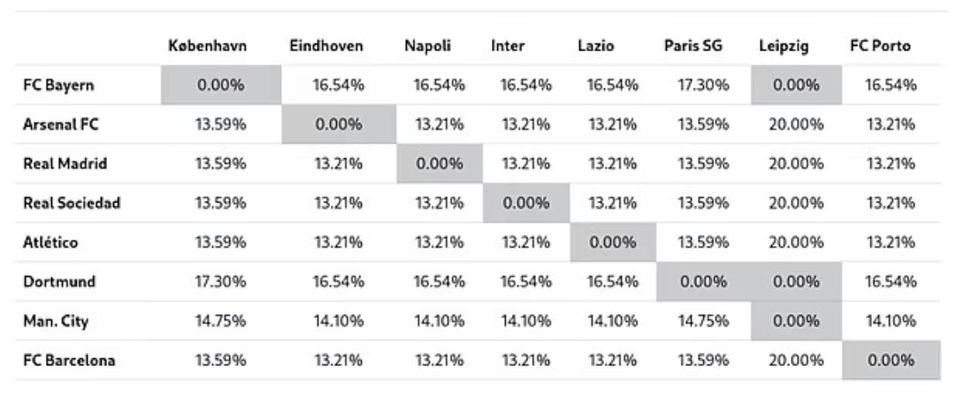Click the Leipzig column header
The image size is (980, 406).
pyautogui.click(x=783, y=46)
